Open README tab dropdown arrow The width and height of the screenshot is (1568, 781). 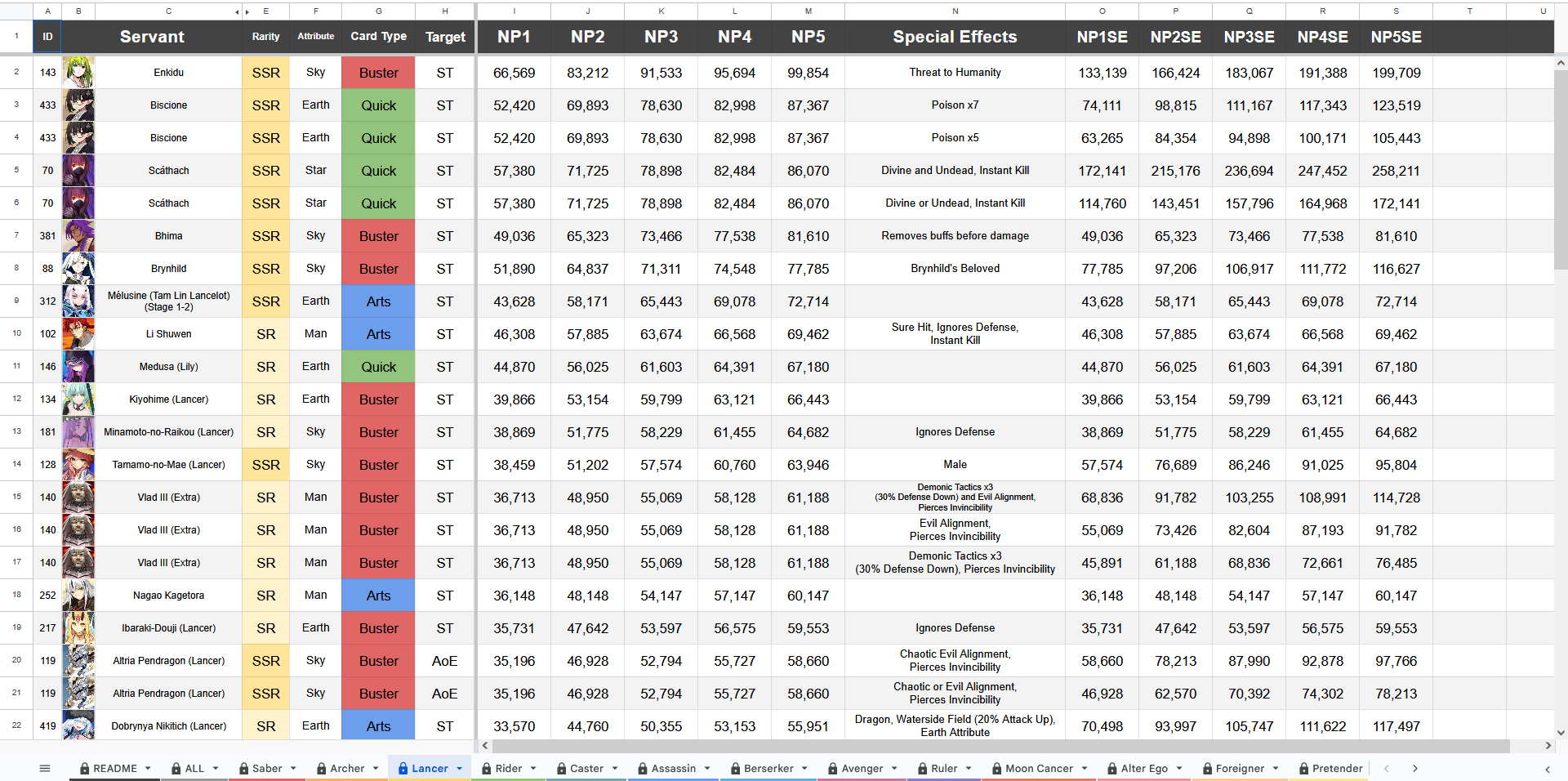[148, 768]
